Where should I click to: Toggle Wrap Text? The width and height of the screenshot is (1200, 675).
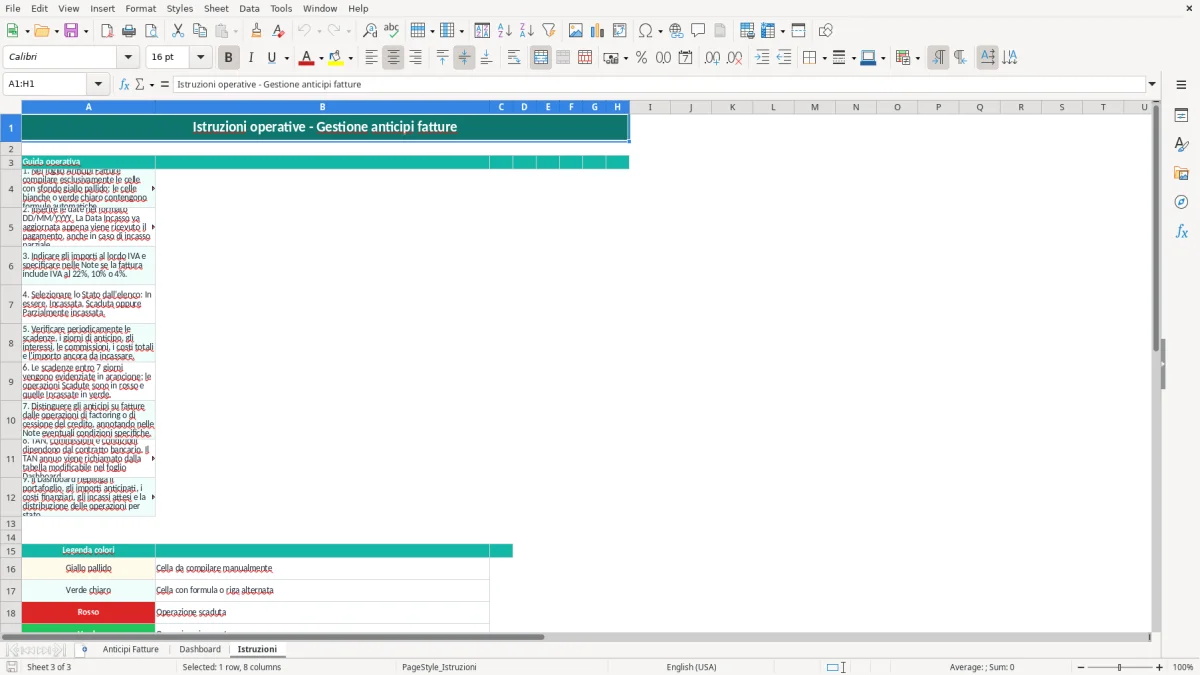tap(514, 58)
